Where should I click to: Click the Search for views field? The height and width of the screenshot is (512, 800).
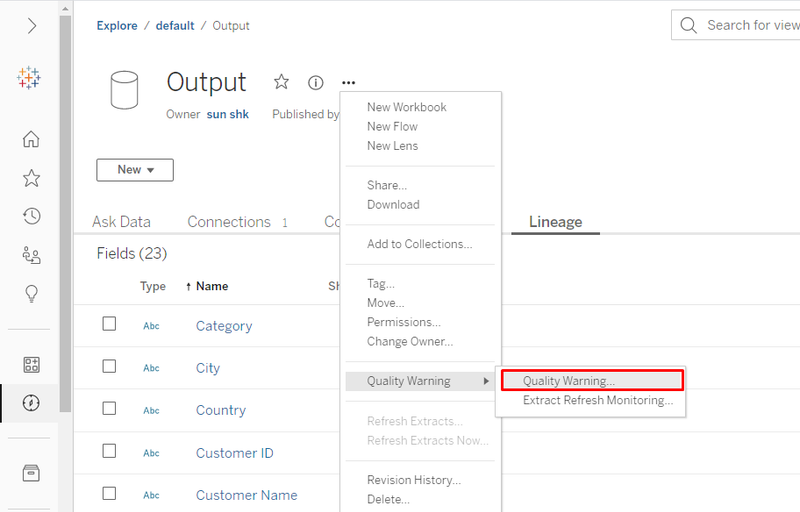click(750, 25)
